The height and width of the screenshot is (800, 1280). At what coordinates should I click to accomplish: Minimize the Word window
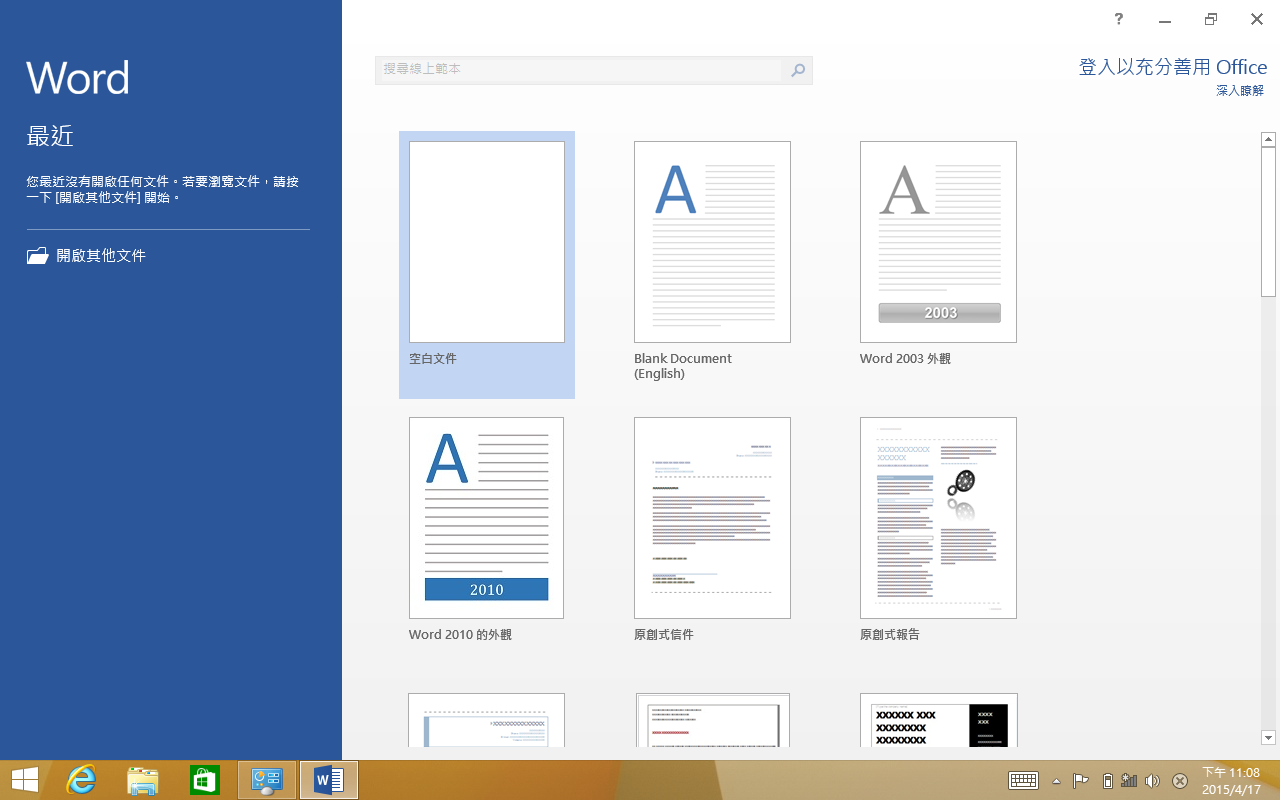tap(1165, 19)
